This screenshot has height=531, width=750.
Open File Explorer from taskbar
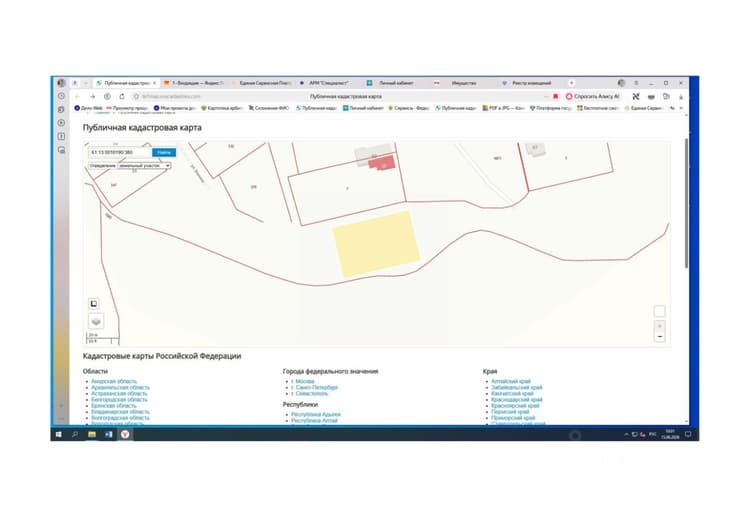coord(92,434)
